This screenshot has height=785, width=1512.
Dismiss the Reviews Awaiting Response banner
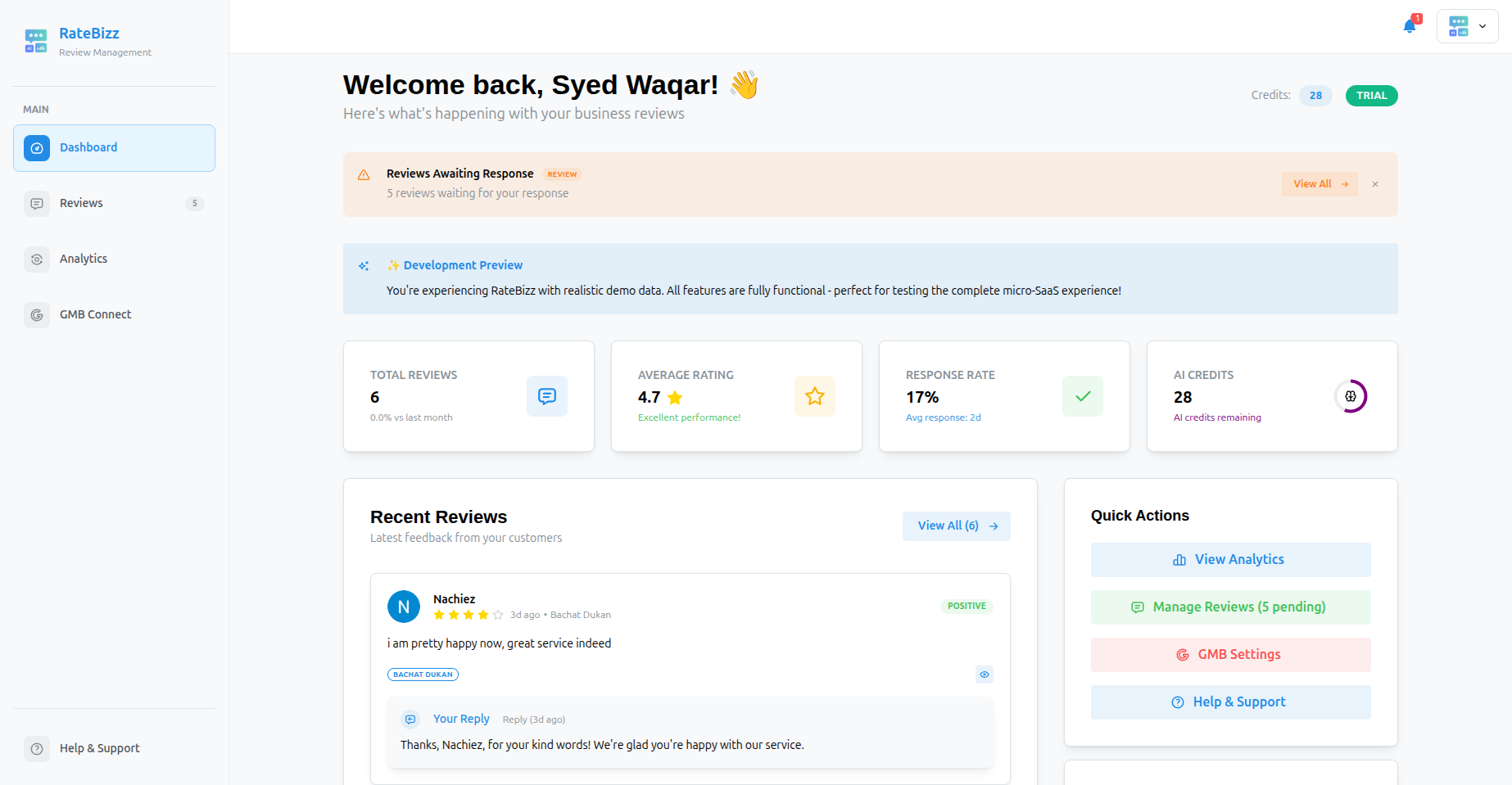click(1375, 184)
